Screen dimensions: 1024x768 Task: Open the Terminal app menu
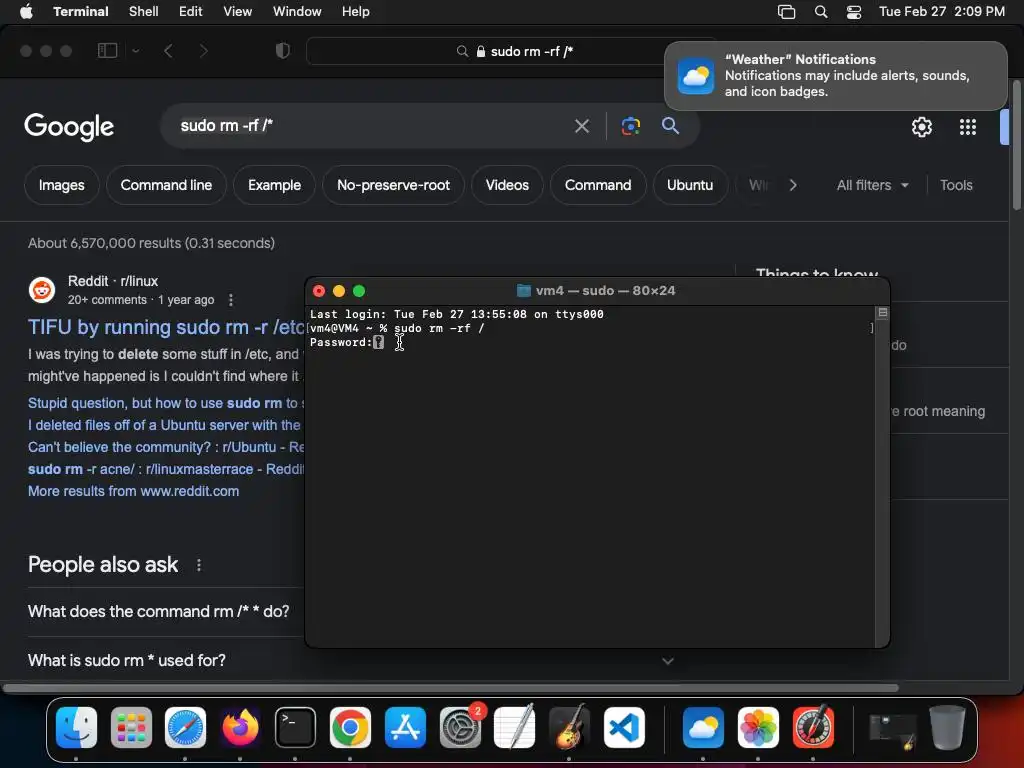(81, 11)
